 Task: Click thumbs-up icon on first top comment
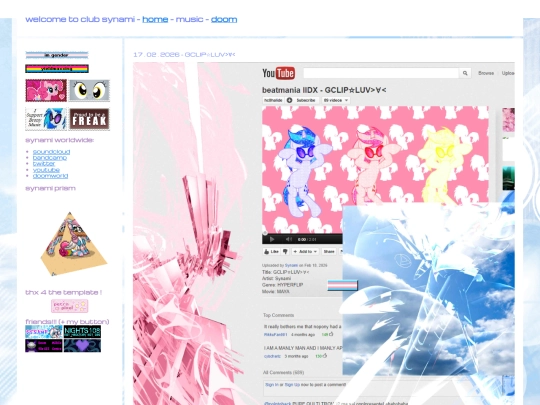[331, 334]
